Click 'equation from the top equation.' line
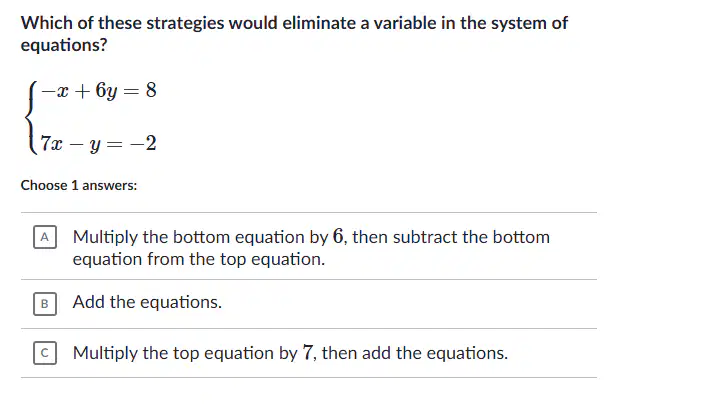Image resolution: width=709 pixels, height=409 pixels. (x=199, y=259)
